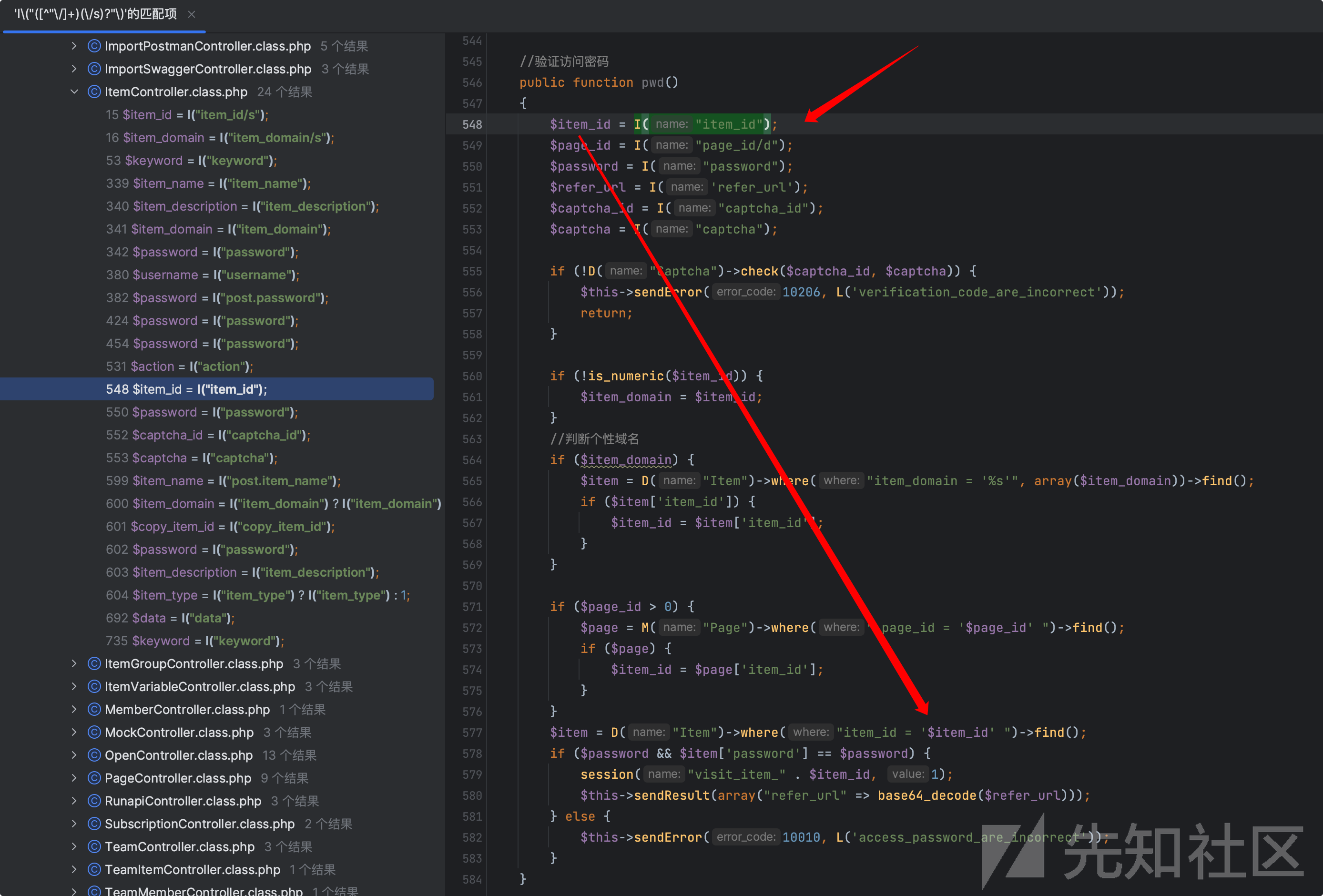Expand MemberController.class.php results
1323x896 pixels.
click(74, 709)
